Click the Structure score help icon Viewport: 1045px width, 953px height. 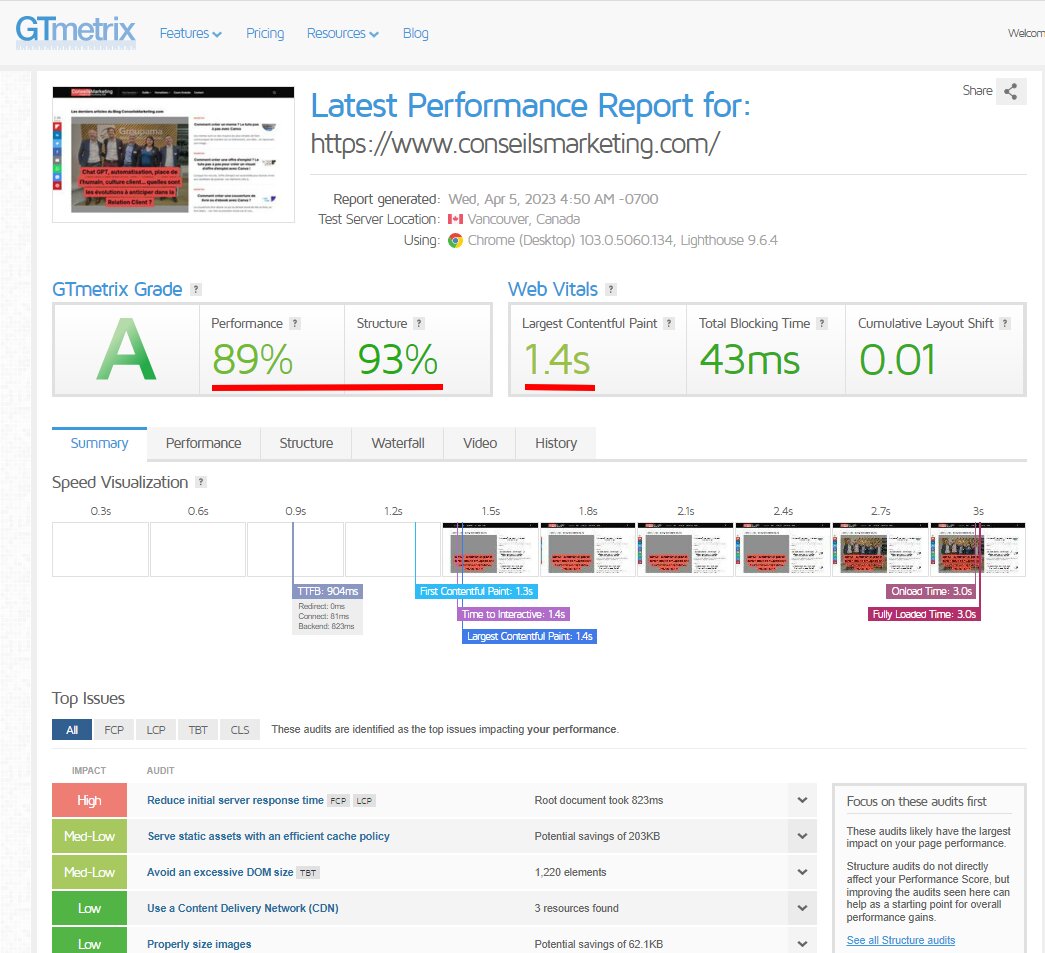[419, 323]
